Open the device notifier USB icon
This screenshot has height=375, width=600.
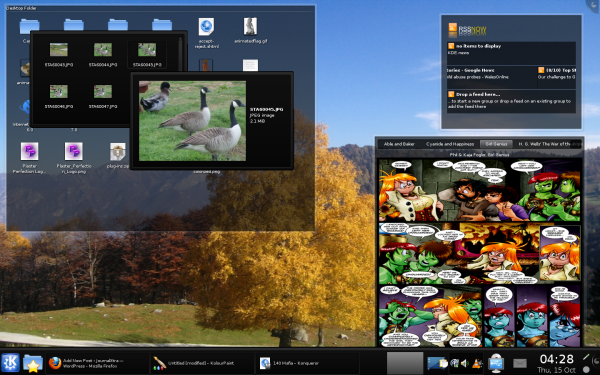click(x=496, y=363)
